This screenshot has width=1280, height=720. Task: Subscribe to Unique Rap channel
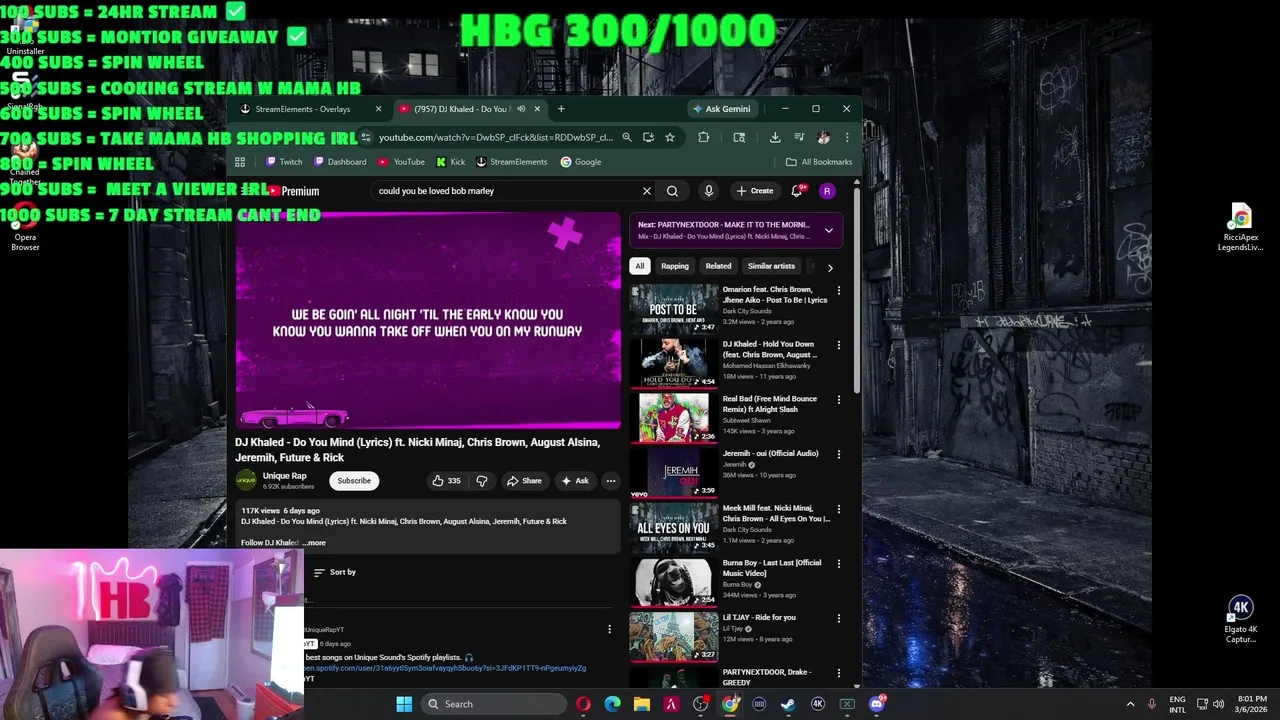point(354,481)
